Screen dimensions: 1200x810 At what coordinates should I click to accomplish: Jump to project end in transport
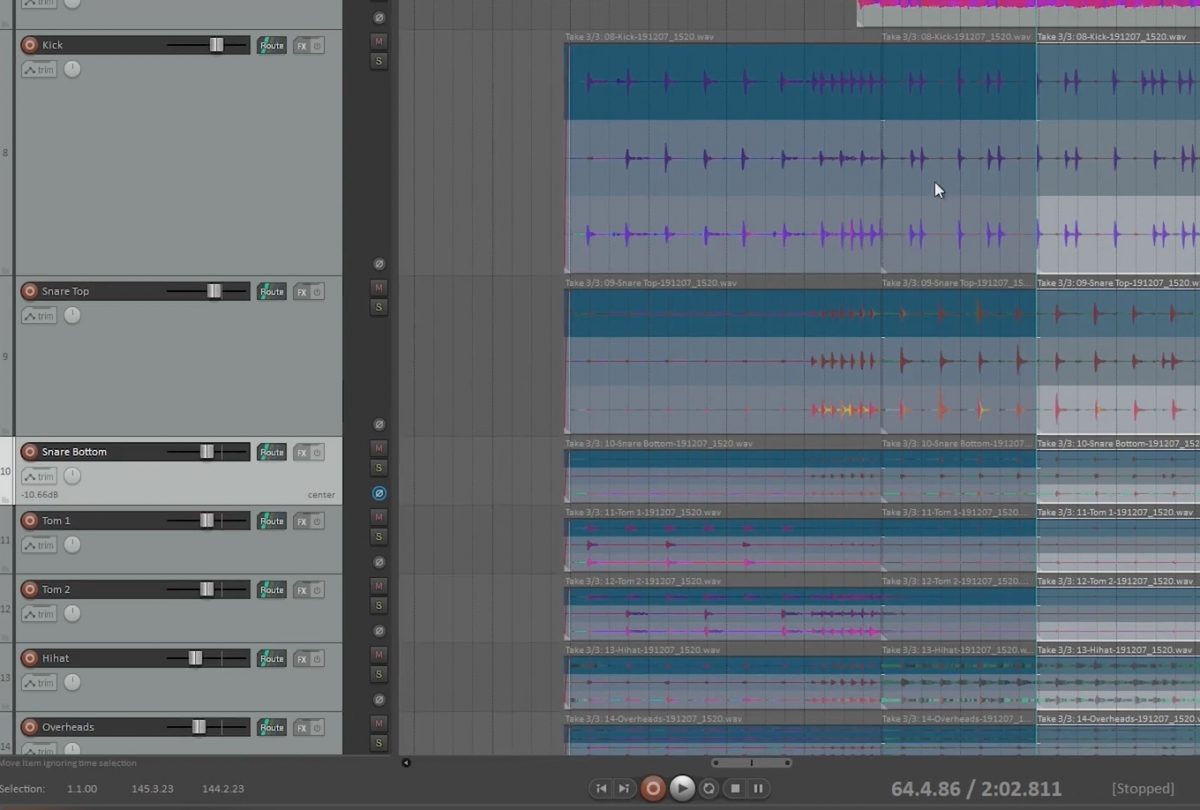click(x=623, y=788)
